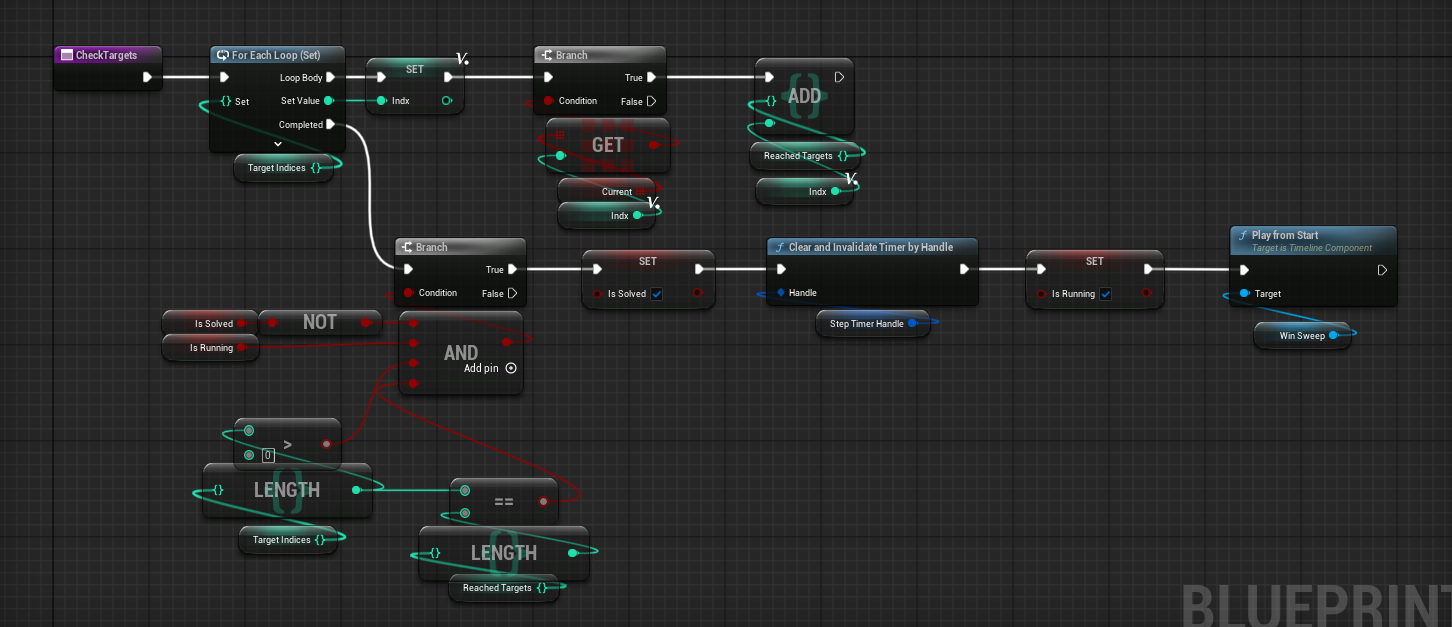Click the Completed exec pin

331,125
